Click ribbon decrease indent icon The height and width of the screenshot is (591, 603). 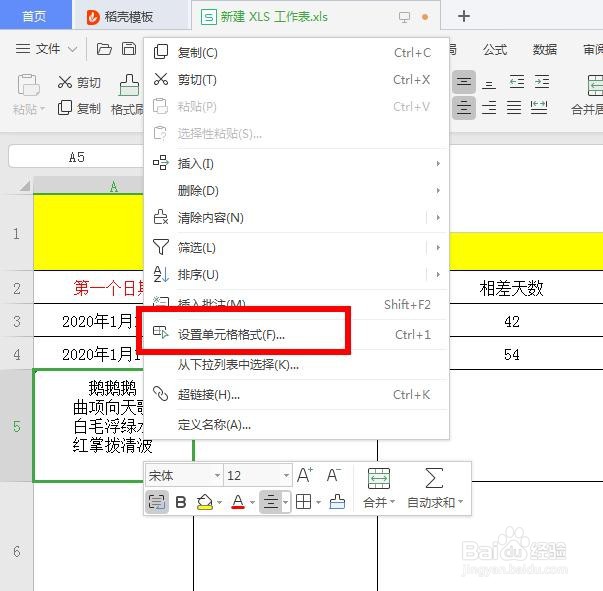pos(517,82)
